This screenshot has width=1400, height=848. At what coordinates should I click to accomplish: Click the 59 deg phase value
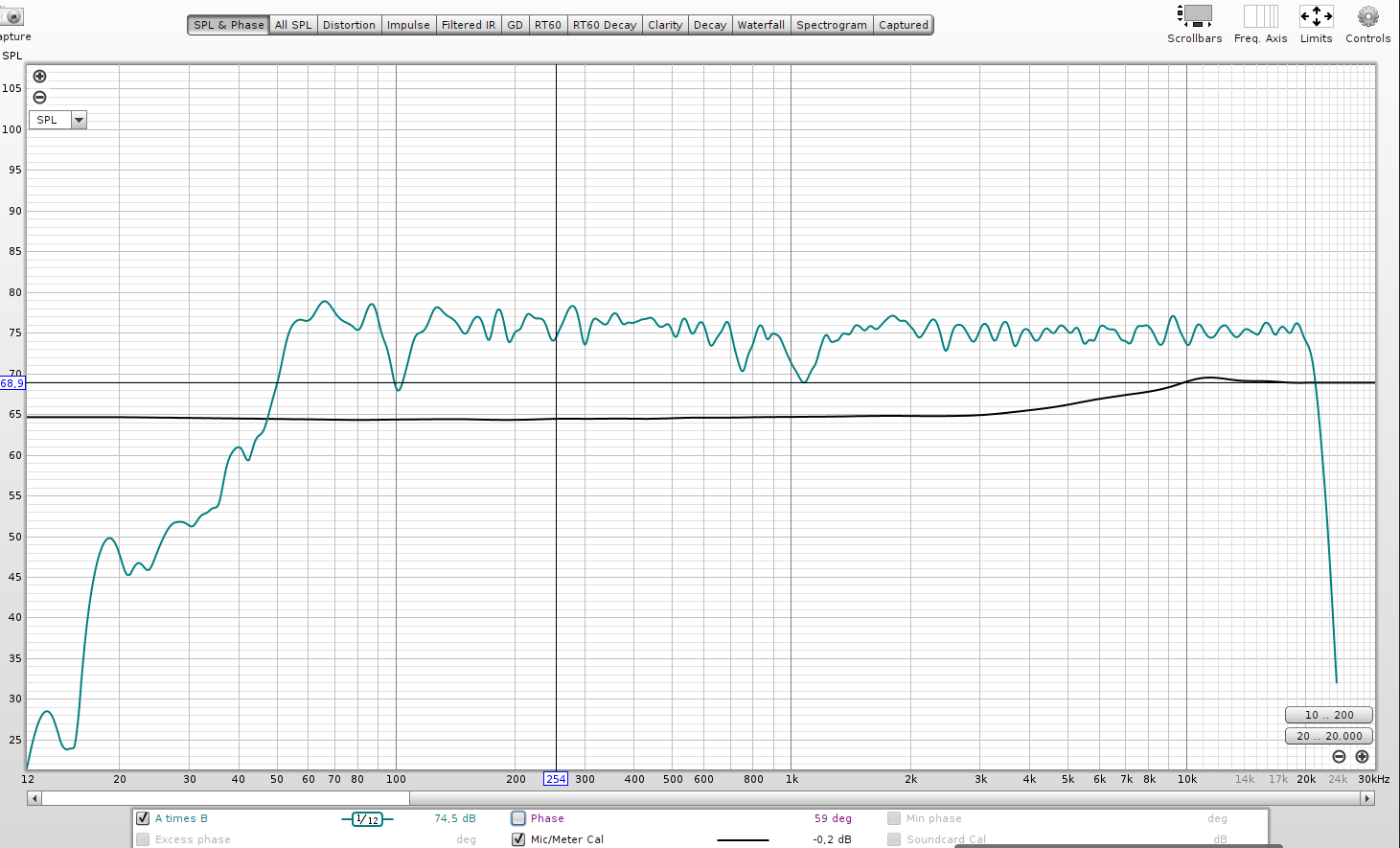point(833,818)
